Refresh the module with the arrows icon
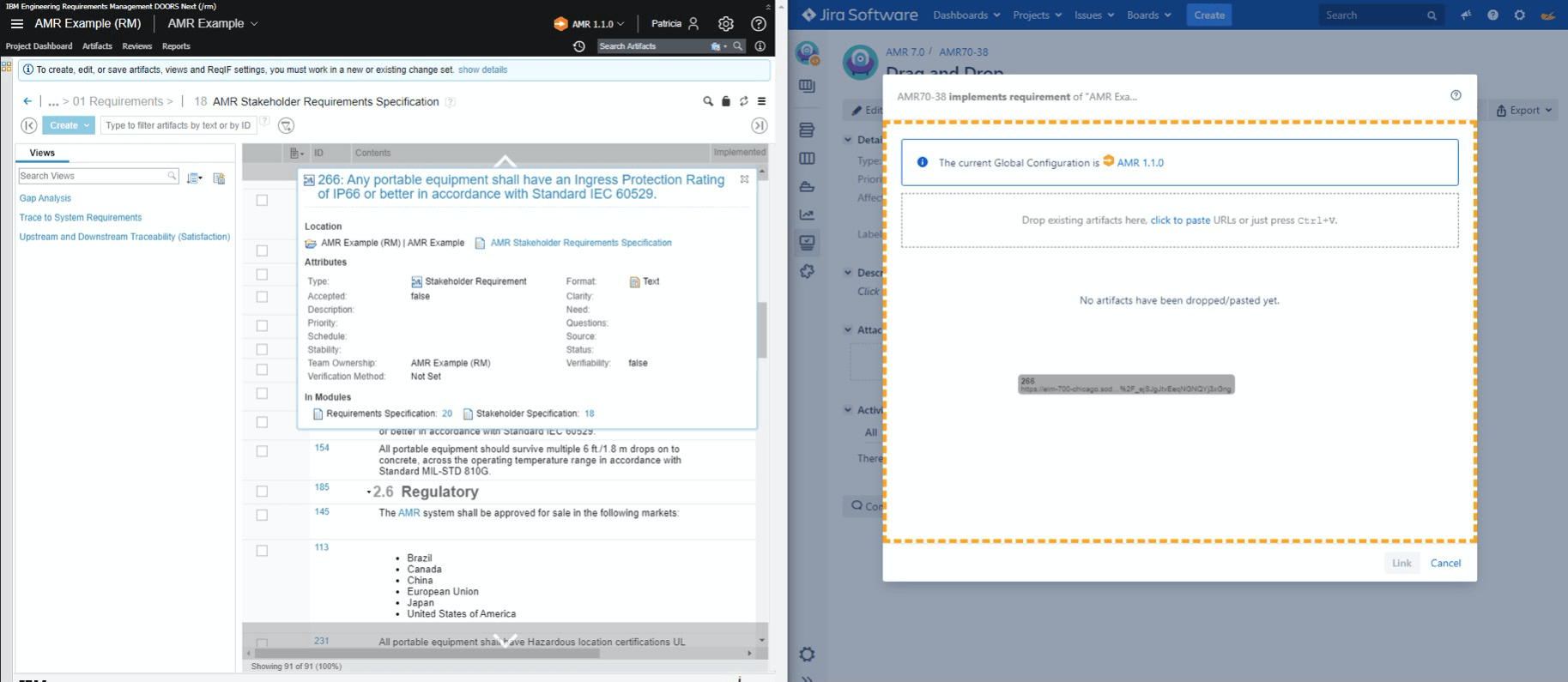This screenshot has height=682, width=1568. tap(744, 101)
